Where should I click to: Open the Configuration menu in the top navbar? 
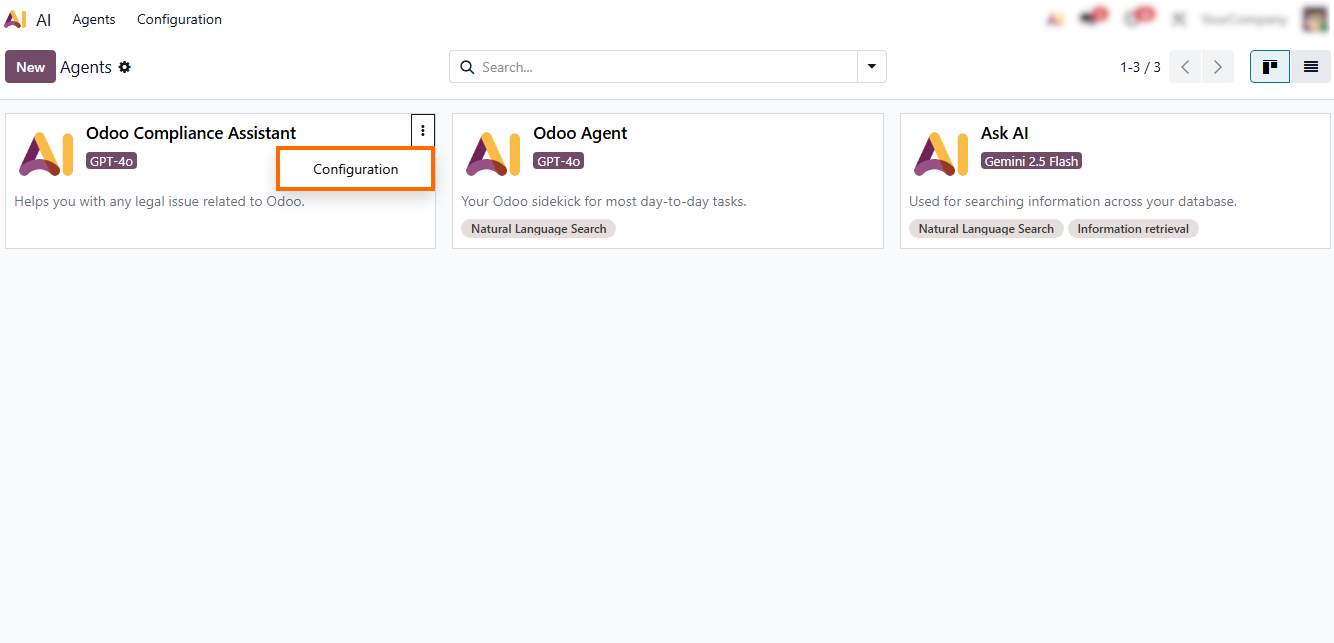[179, 19]
